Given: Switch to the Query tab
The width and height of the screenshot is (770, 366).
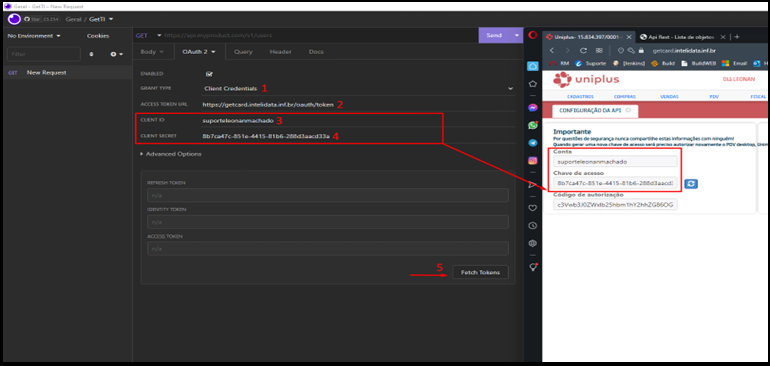Looking at the screenshot, I should (243, 52).
